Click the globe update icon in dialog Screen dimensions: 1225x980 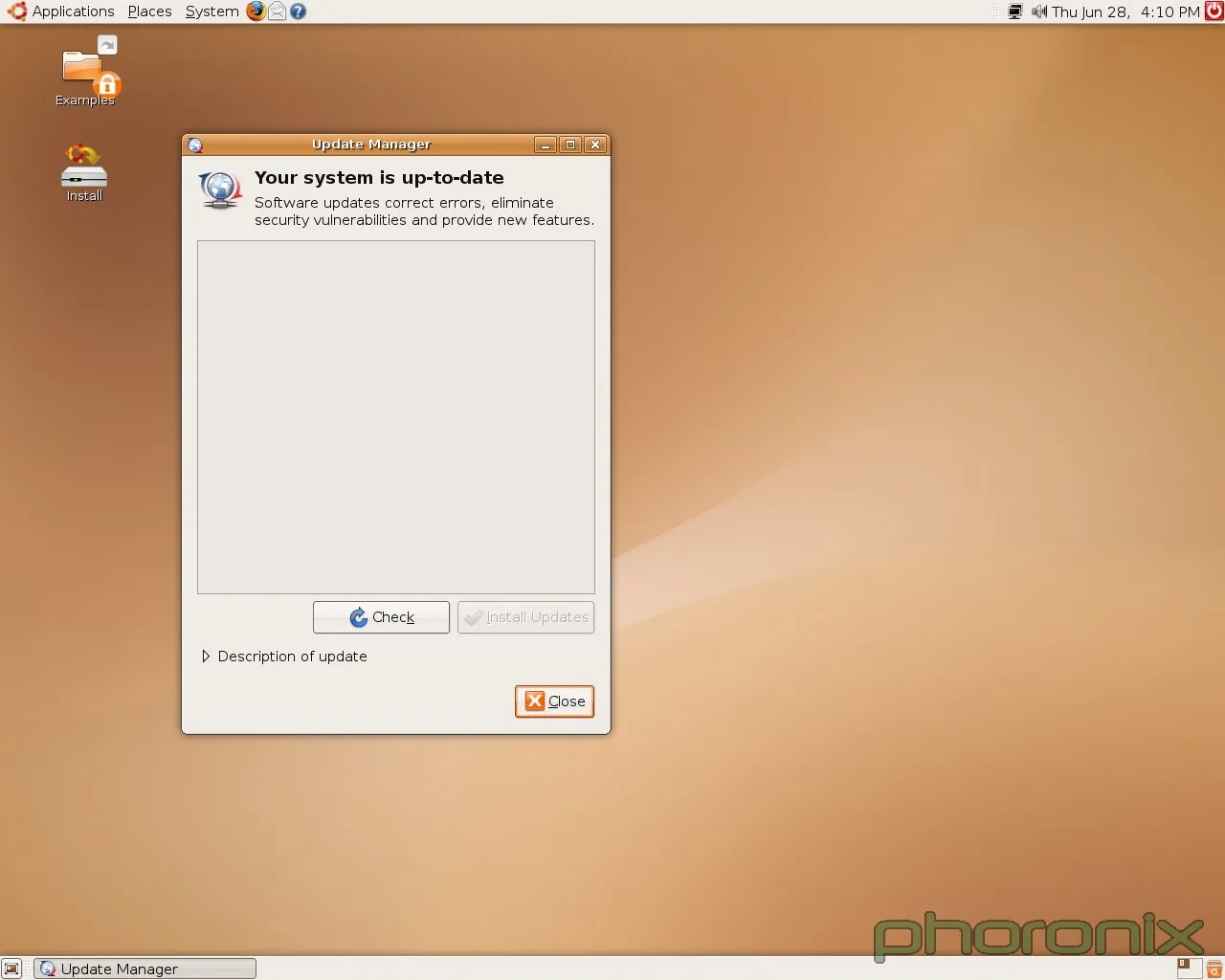(221, 189)
